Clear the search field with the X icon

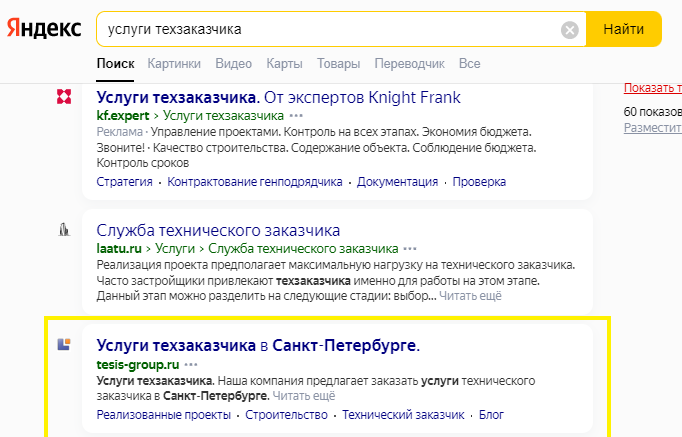(570, 30)
